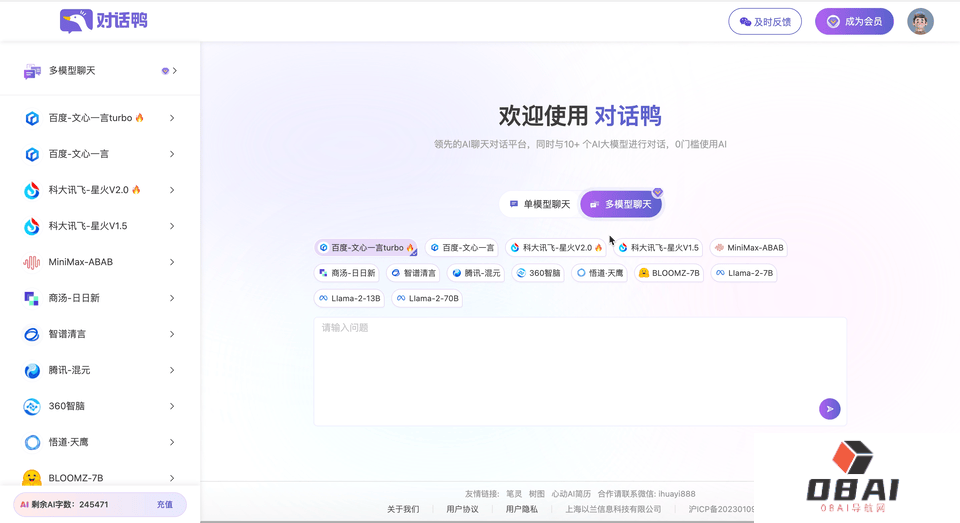Expand chevron for 腾讯-混元 row

pyautogui.click(x=172, y=371)
